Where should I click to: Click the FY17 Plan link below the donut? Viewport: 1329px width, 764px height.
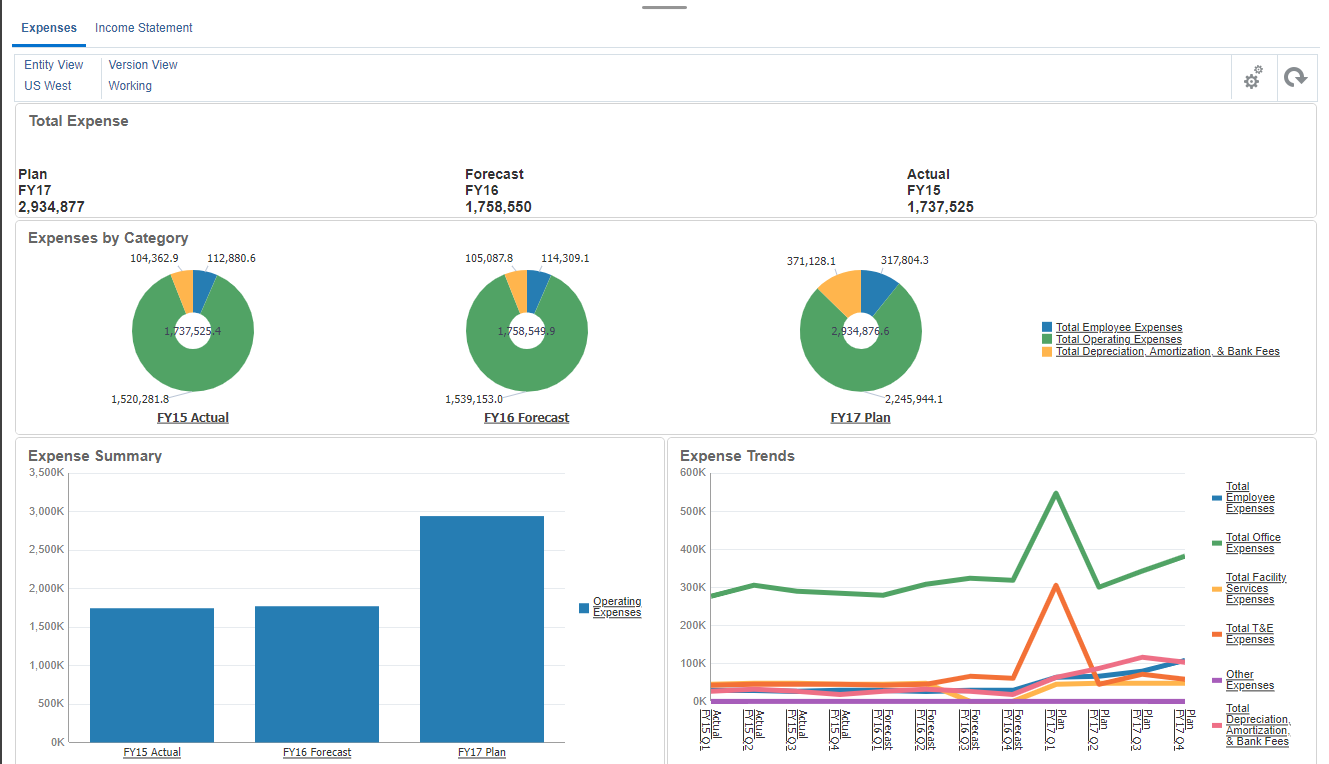pos(860,417)
